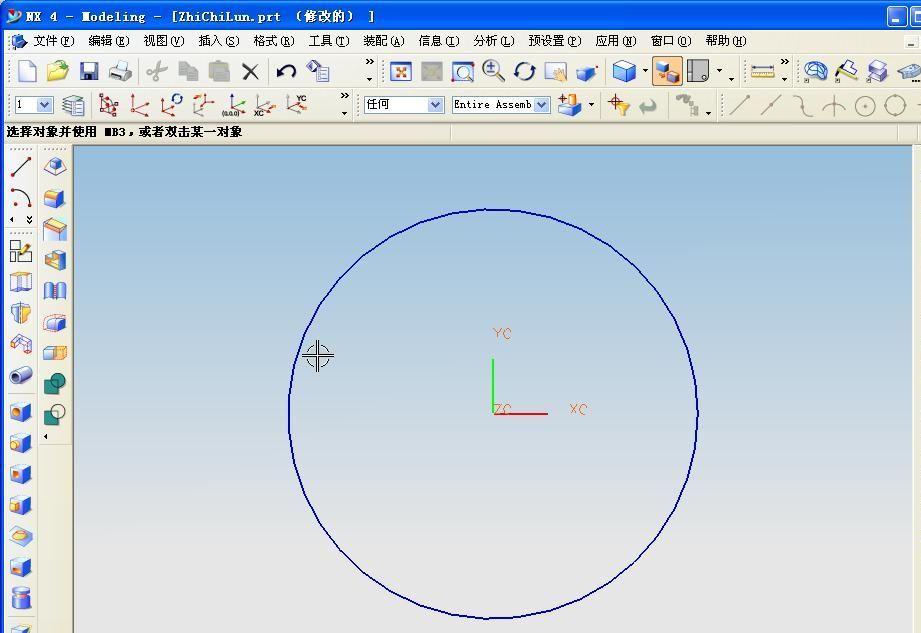Select the Rotate view tool
Image resolution: width=921 pixels, height=633 pixels.
[525, 71]
